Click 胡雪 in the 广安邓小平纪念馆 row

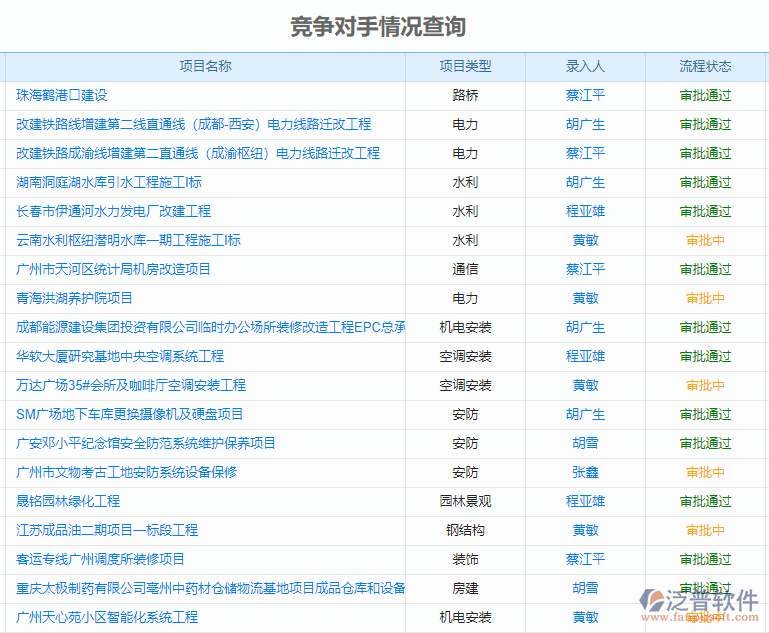click(x=585, y=444)
